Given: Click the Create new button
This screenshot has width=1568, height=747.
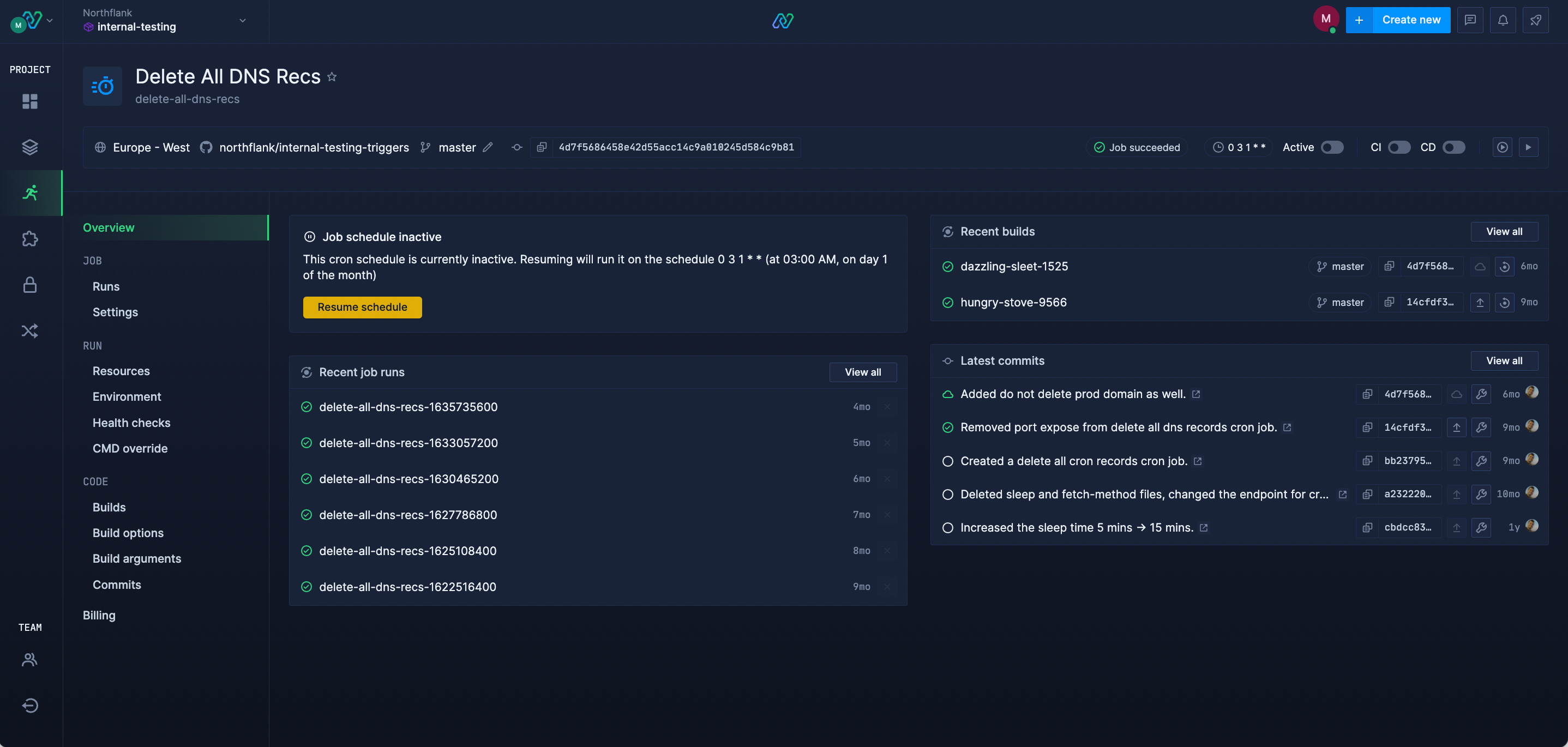Looking at the screenshot, I should (x=1397, y=20).
